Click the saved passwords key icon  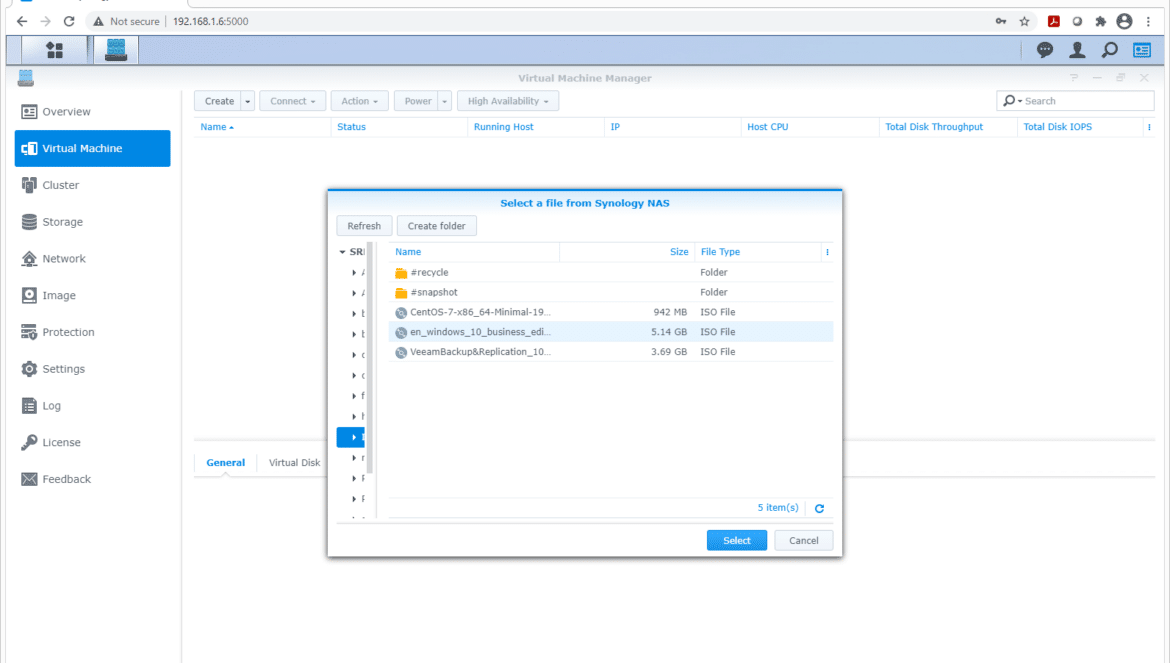click(1001, 21)
